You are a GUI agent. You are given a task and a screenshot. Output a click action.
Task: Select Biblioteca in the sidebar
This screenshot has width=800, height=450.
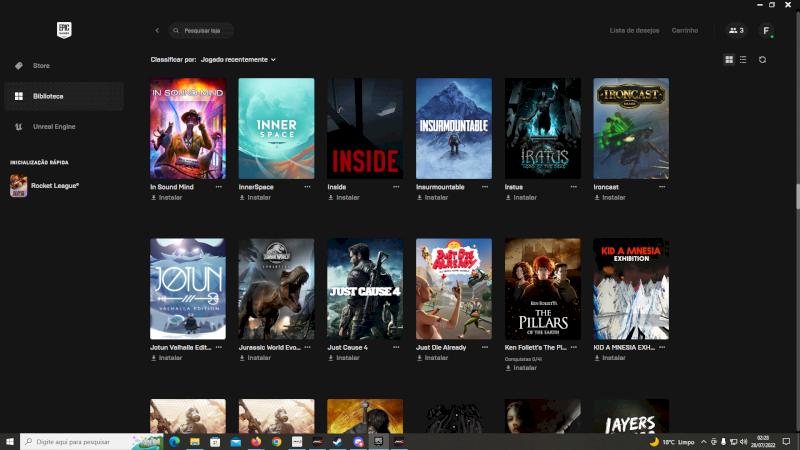pyautogui.click(x=47, y=96)
